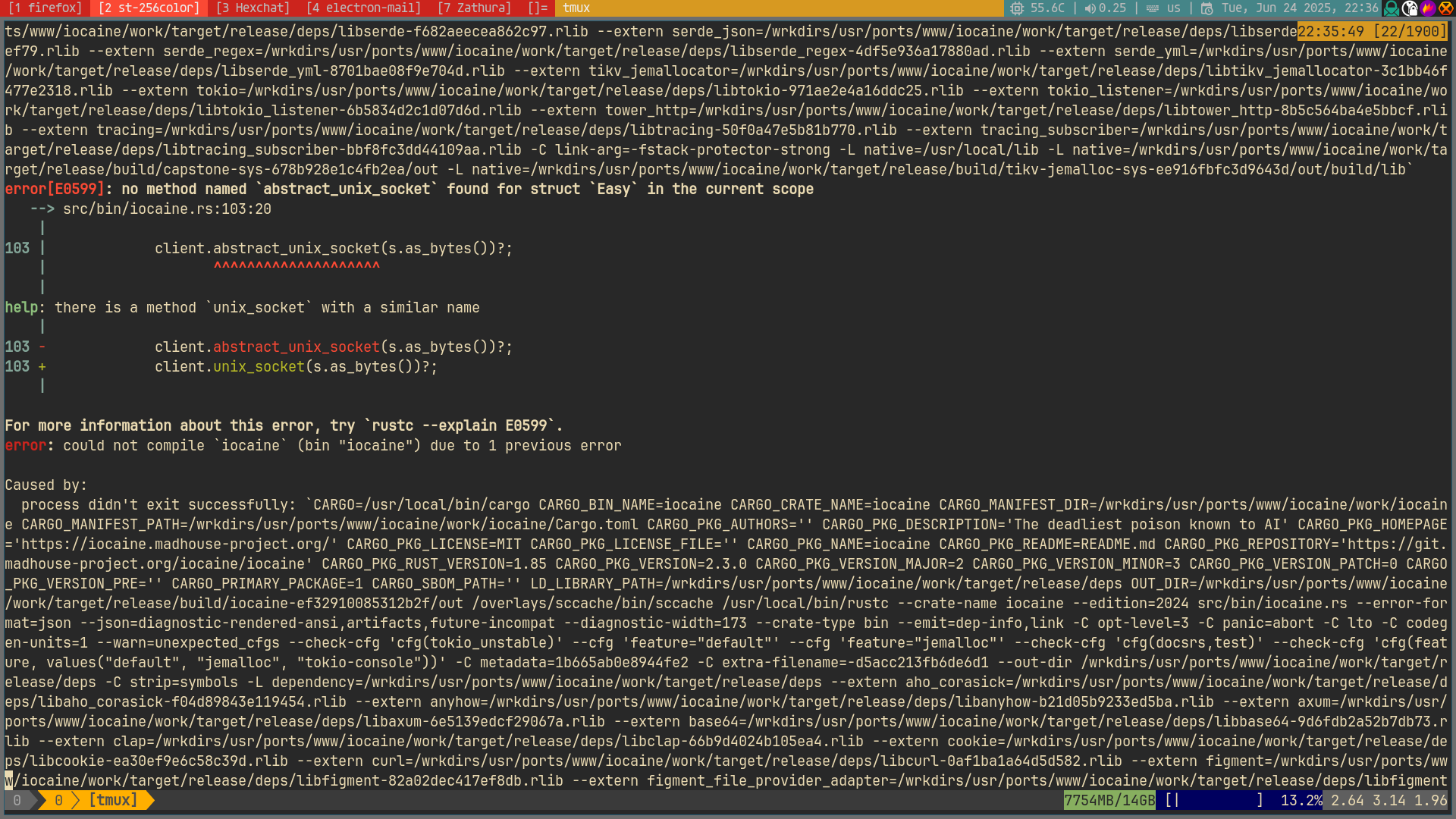Image resolution: width=1456 pixels, height=819 pixels.
Task: Click the calendar clock icon
Action: click(1207, 8)
